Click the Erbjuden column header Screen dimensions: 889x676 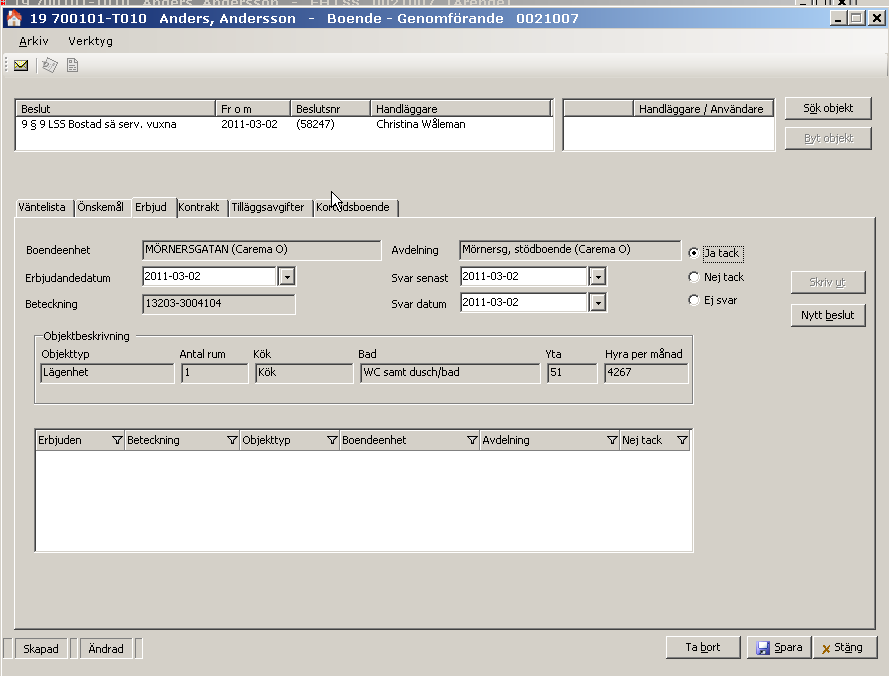[79, 441]
